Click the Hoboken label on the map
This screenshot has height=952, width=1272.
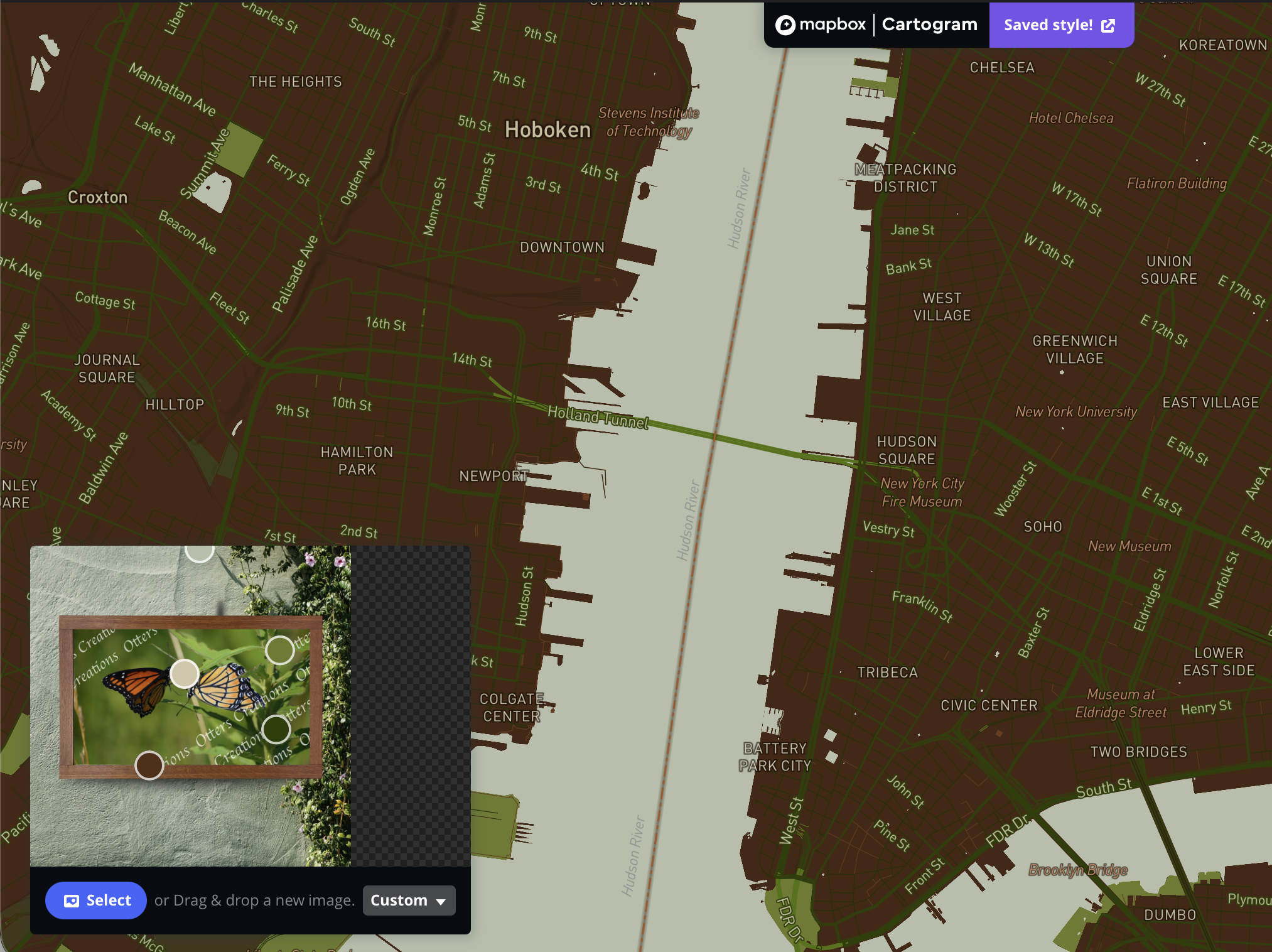[547, 129]
